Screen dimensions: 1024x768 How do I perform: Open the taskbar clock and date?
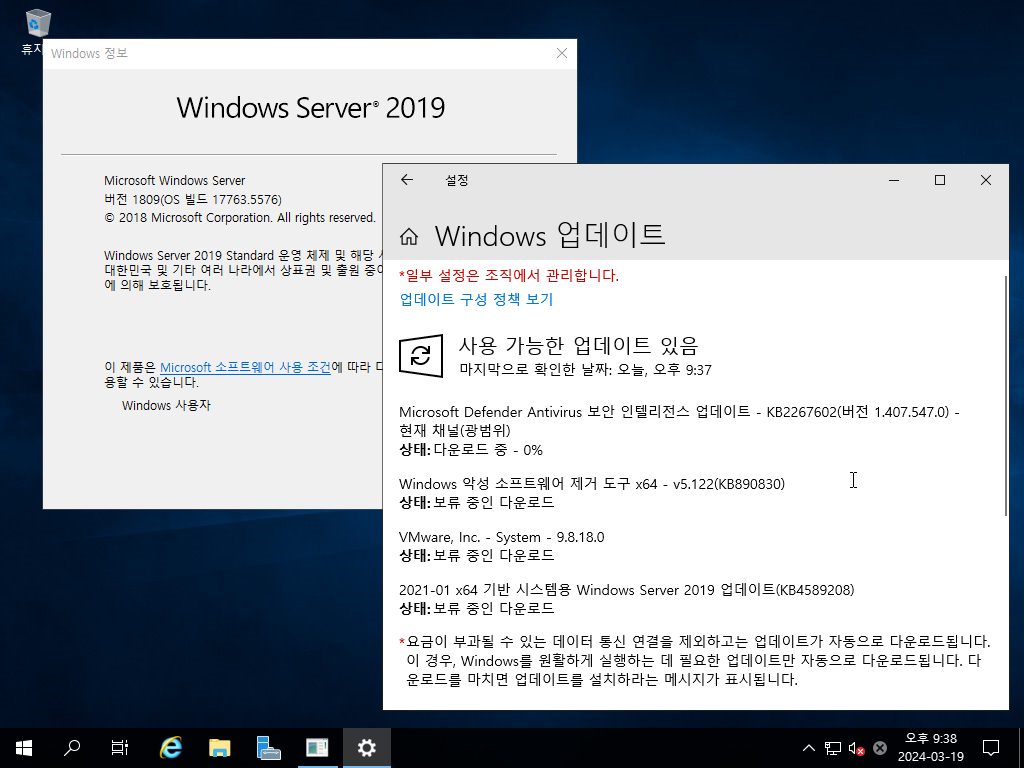click(931, 748)
